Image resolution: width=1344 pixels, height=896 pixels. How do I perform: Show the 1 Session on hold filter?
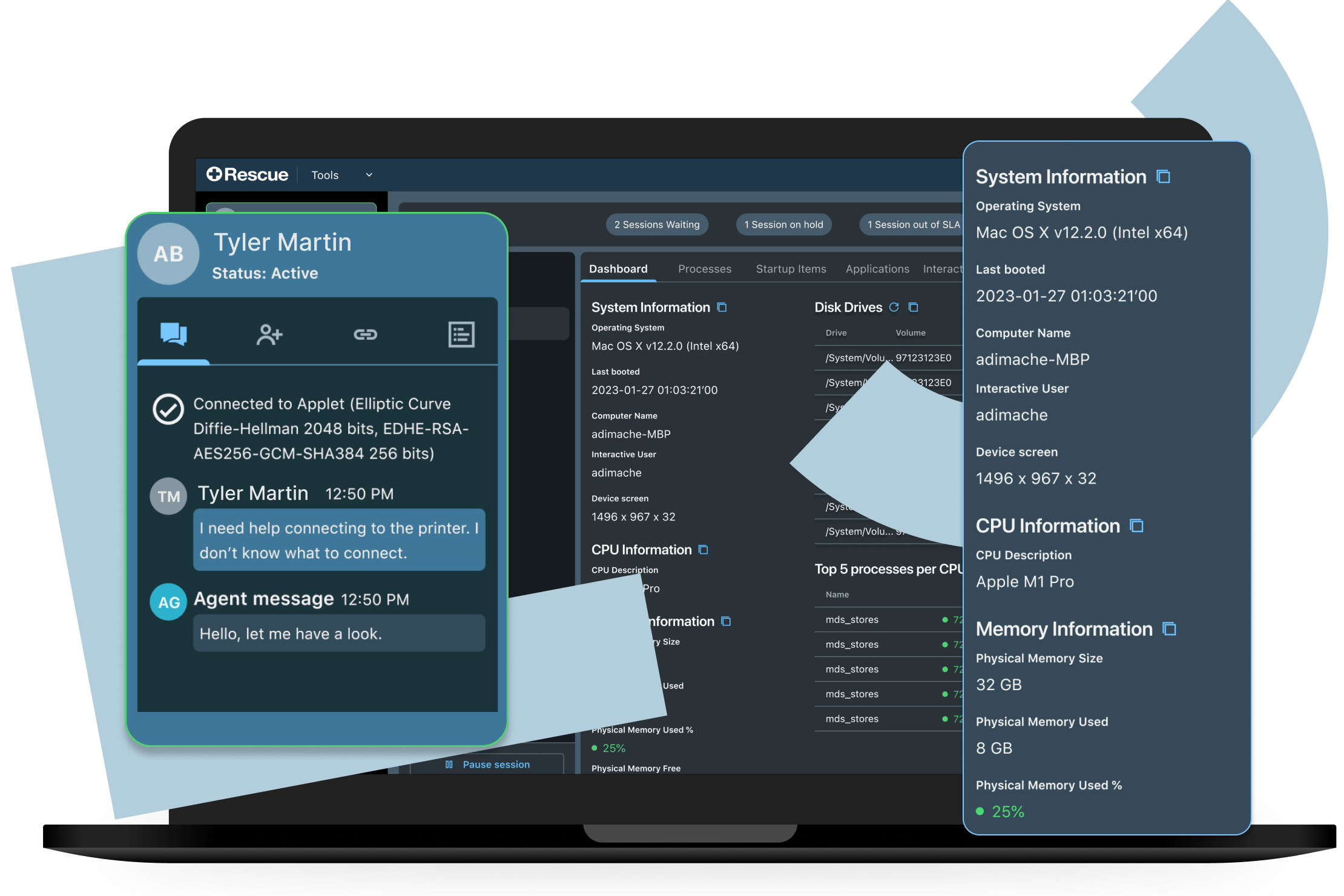click(783, 225)
